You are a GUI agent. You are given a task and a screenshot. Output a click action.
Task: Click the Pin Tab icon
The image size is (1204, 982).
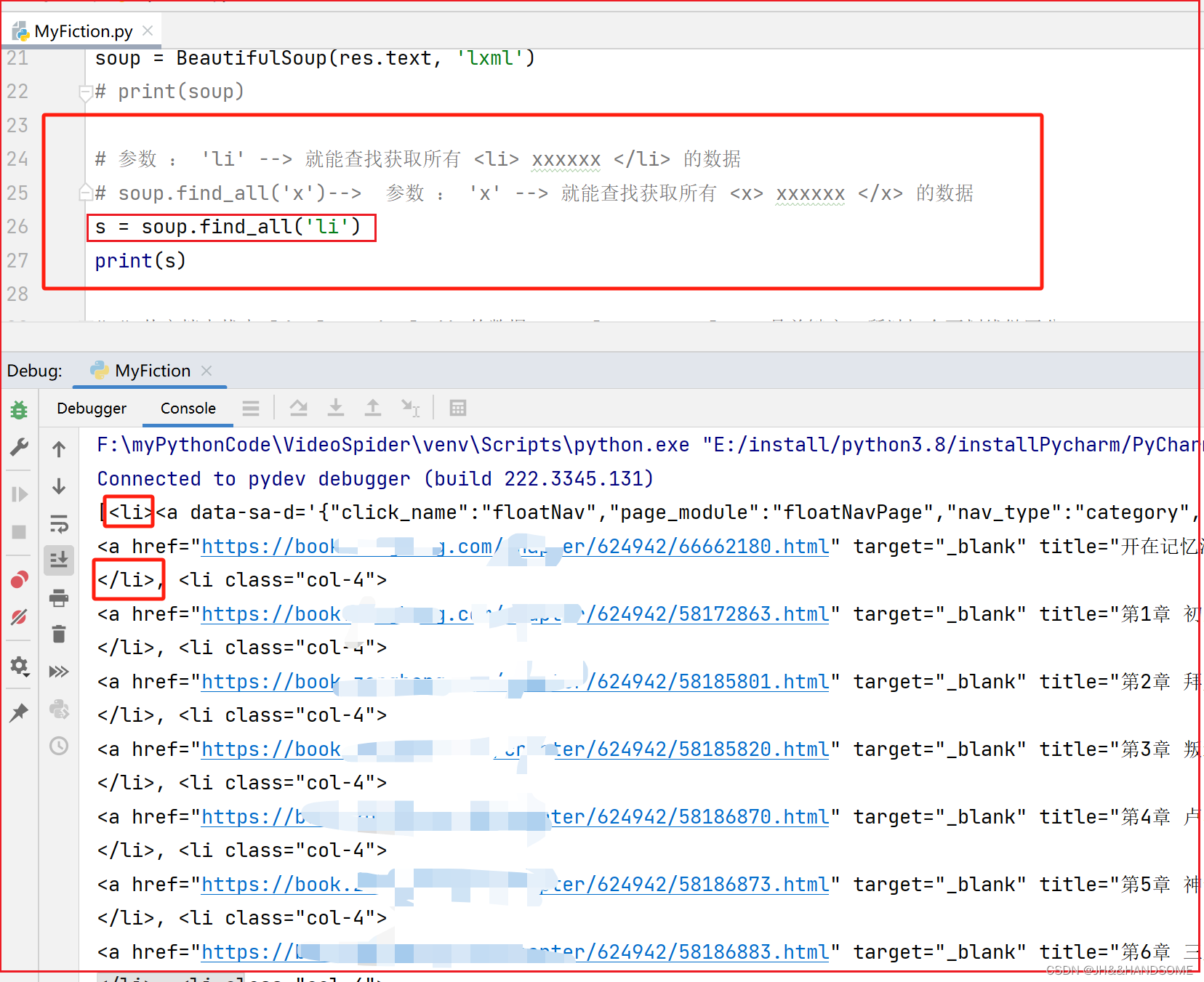click(x=19, y=712)
